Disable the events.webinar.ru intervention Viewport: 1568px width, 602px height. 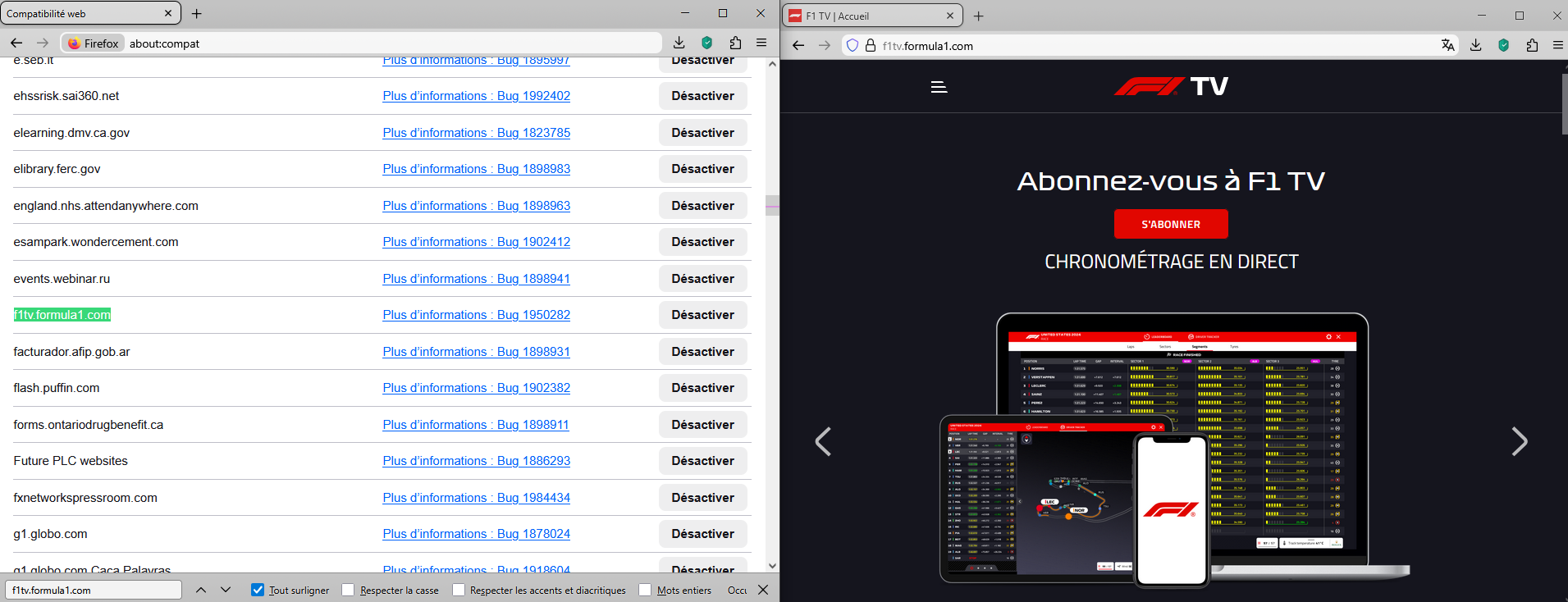(703, 279)
